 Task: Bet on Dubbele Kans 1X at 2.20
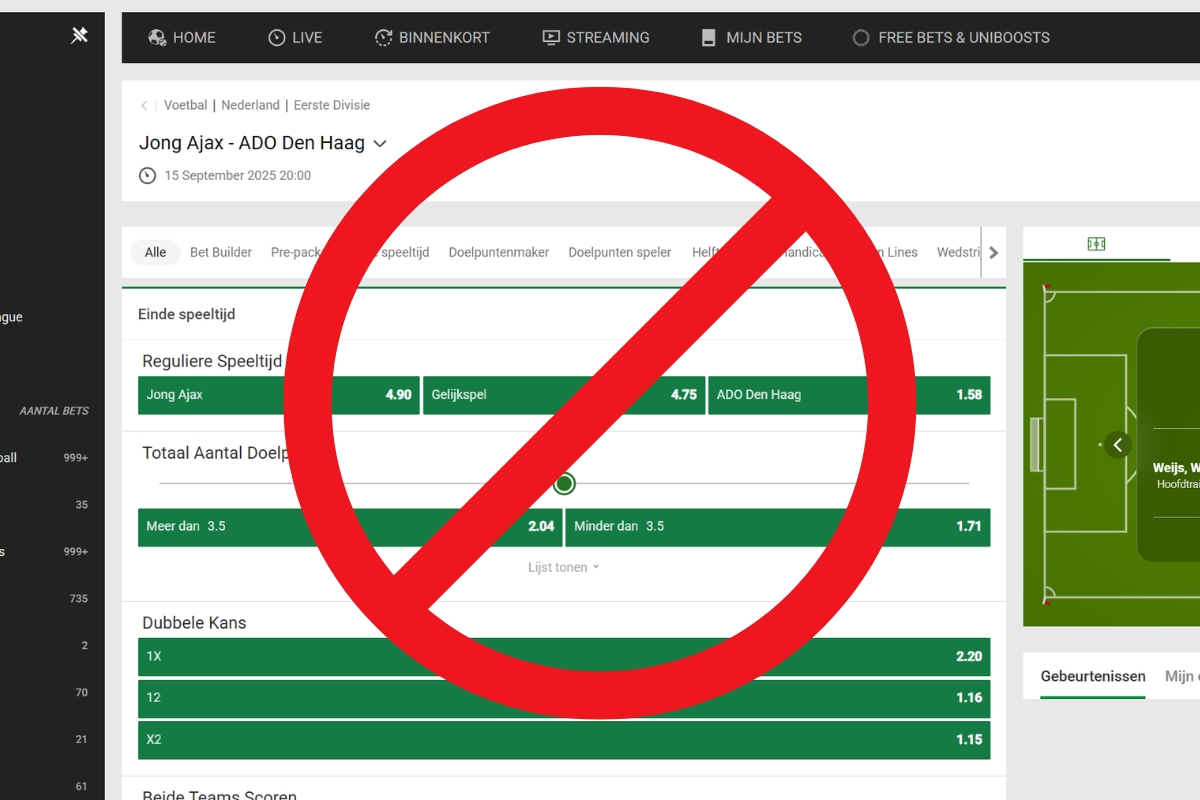point(564,657)
